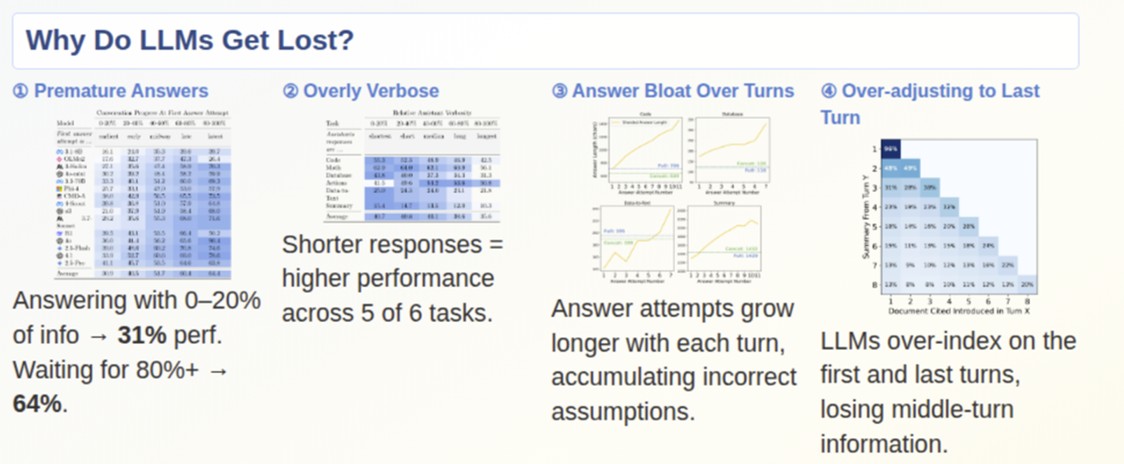
Task: Click the "Shorter responses = higher performance" text
Action: click(x=393, y=261)
